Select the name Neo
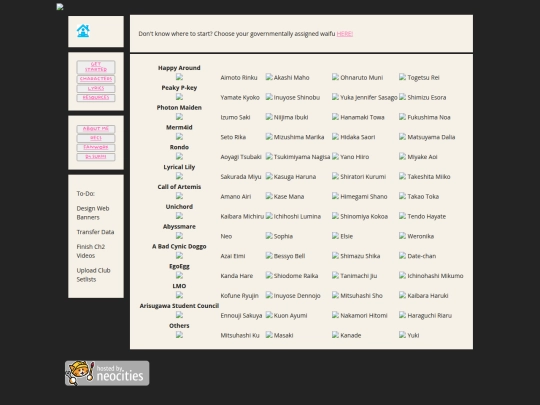This screenshot has width=540, height=405. pyautogui.click(x=226, y=236)
